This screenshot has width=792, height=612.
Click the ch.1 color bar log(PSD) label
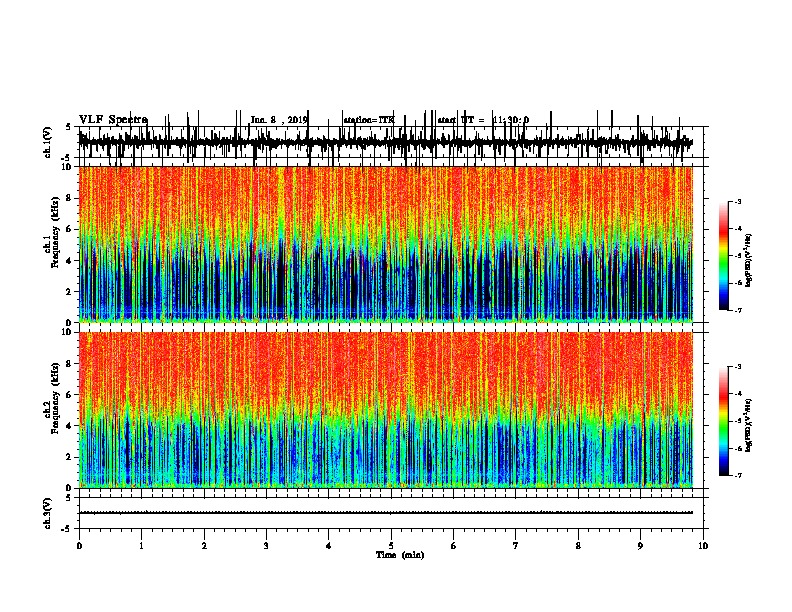click(748, 260)
